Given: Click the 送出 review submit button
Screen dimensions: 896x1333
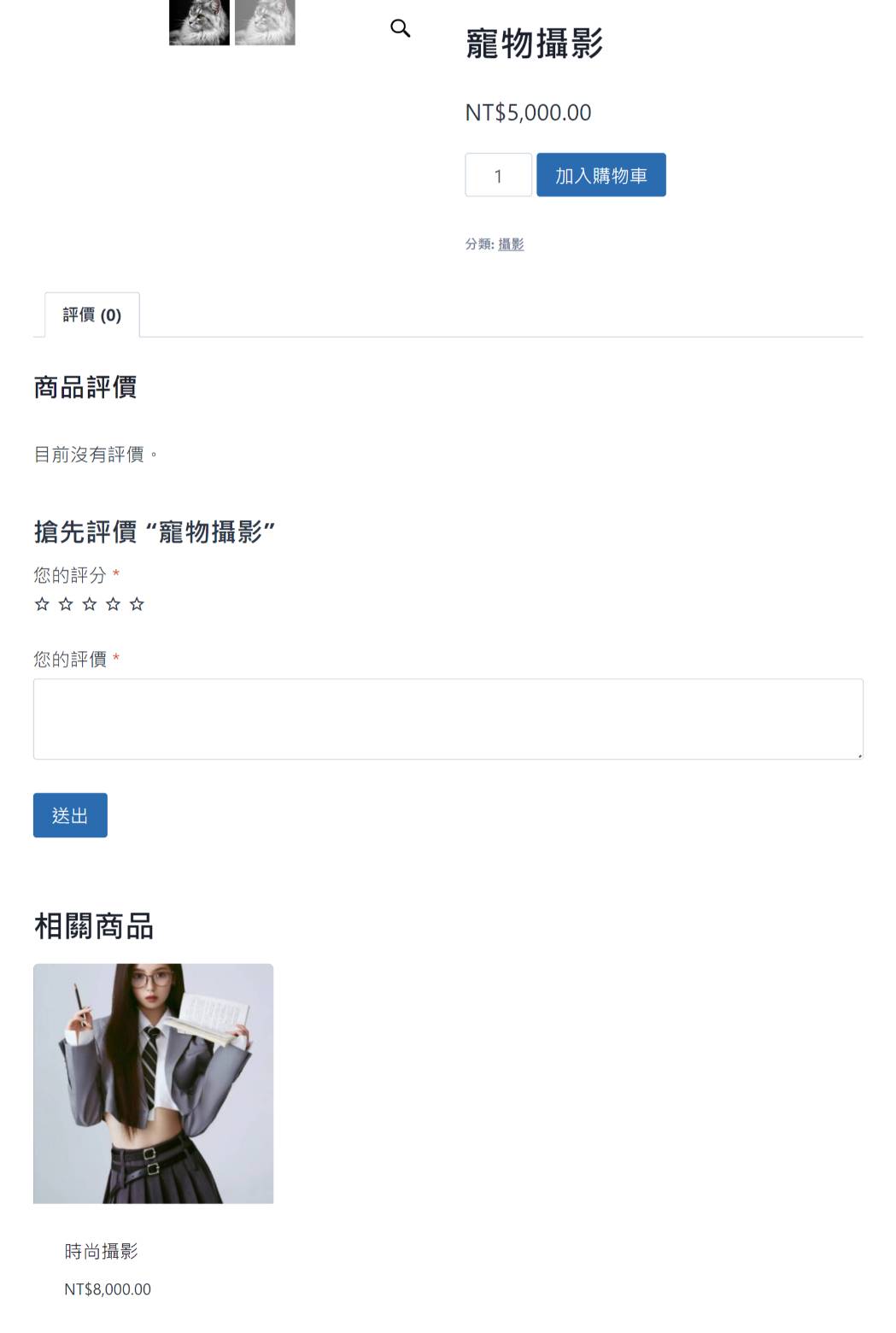Looking at the screenshot, I should pyautogui.click(x=70, y=815).
